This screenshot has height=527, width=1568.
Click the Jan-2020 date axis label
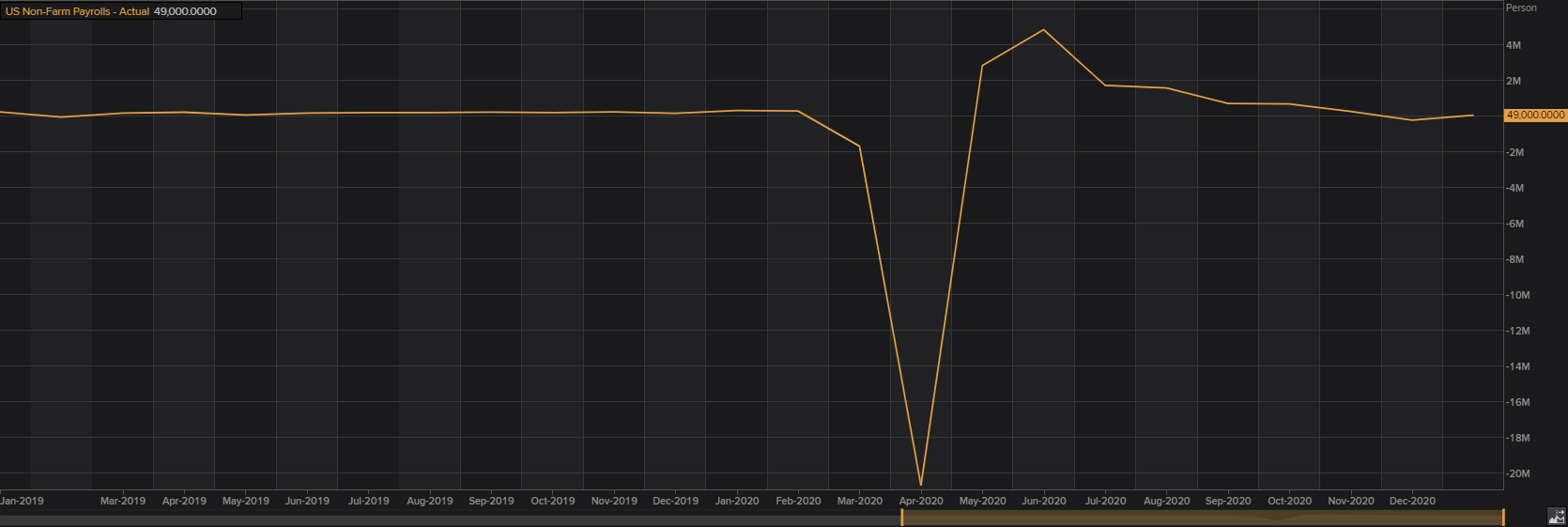coord(737,501)
